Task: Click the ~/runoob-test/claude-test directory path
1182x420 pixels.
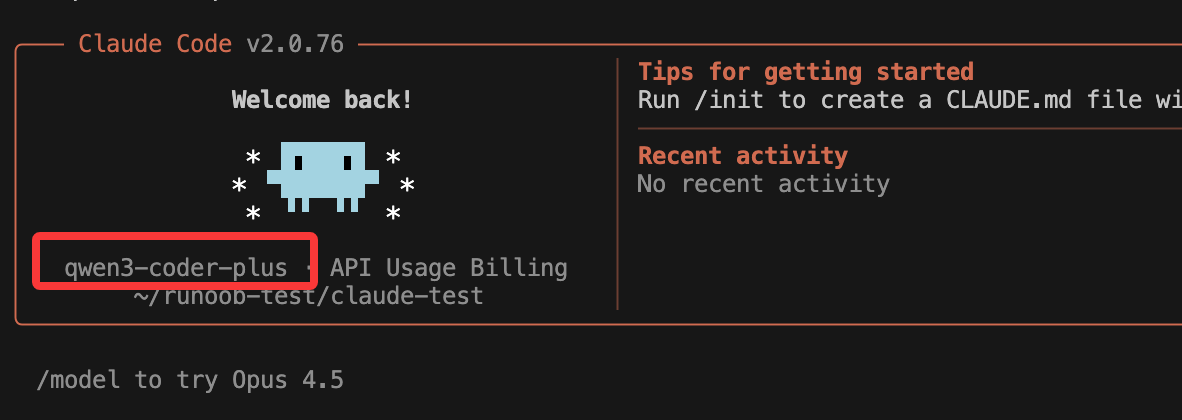Action: click(x=308, y=296)
